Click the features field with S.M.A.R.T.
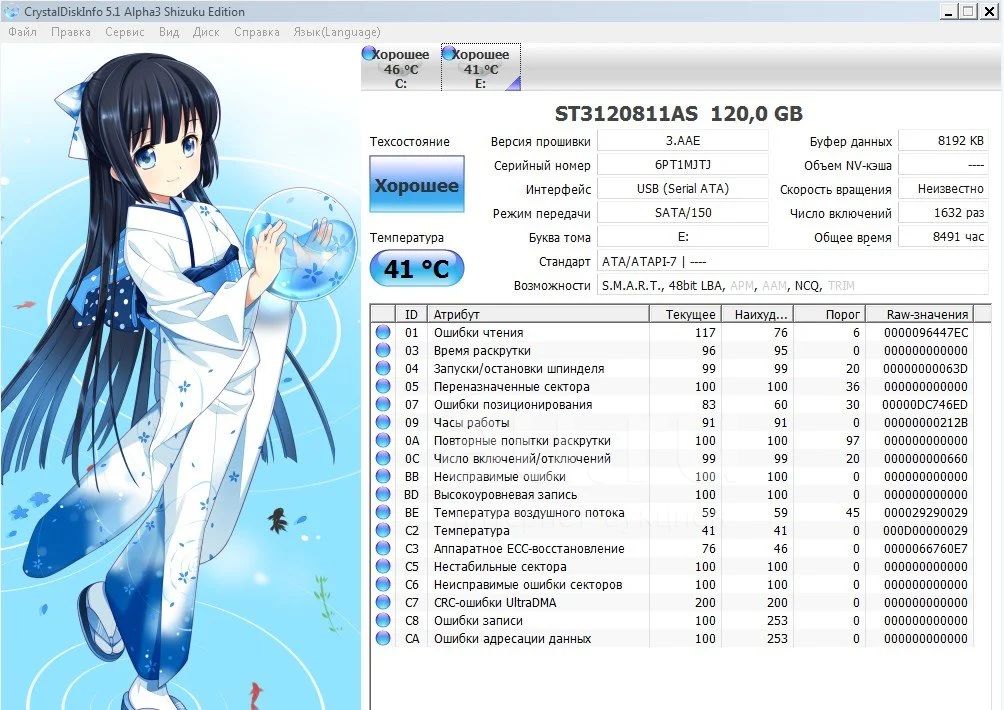The height and width of the screenshot is (710, 1004). (x=793, y=286)
